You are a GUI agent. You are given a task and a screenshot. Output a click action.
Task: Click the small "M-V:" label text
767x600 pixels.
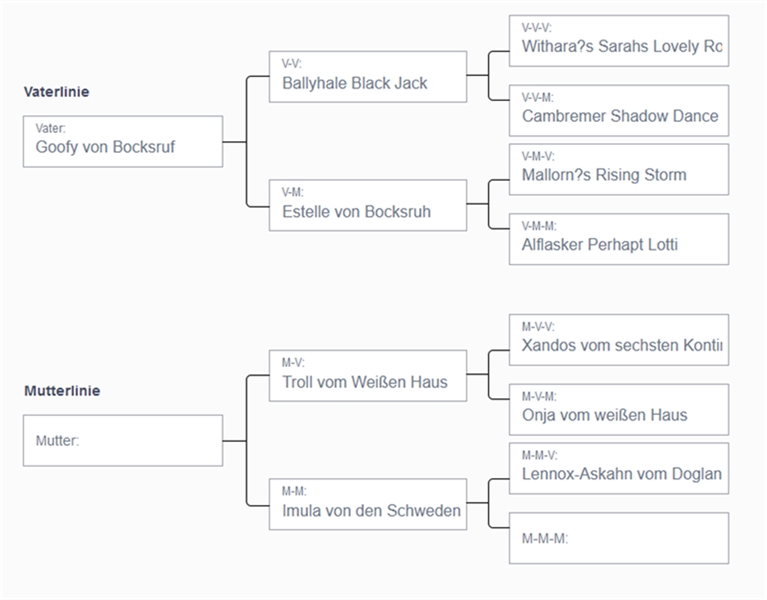pyautogui.click(x=294, y=363)
